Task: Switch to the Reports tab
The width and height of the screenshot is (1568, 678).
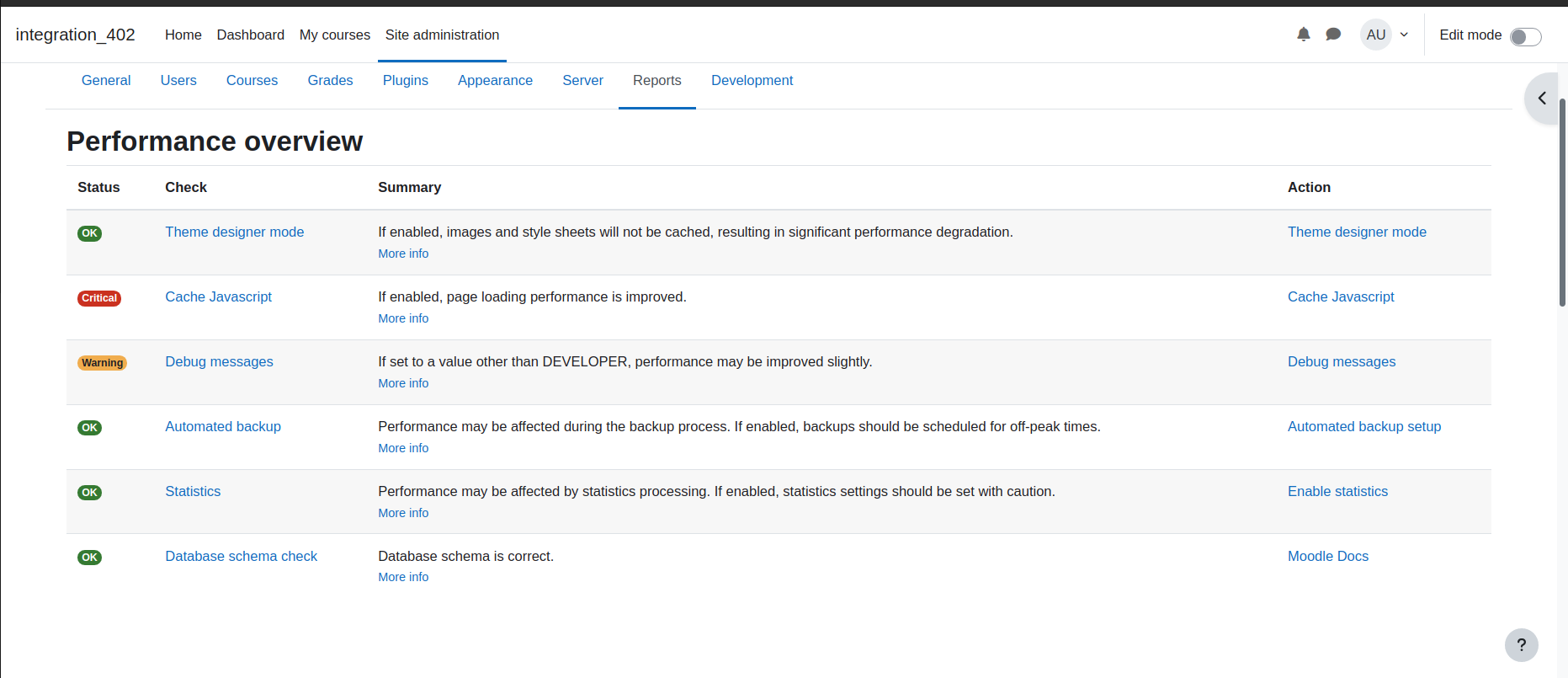Action: pyautogui.click(x=657, y=80)
